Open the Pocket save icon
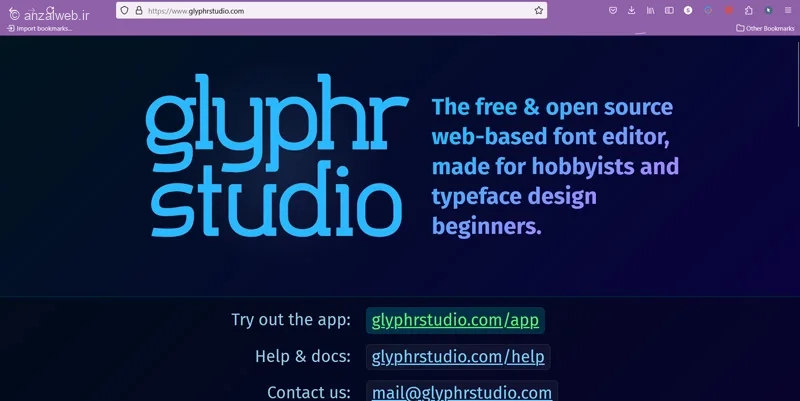This screenshot has width=800, height=401. [613, 10]
